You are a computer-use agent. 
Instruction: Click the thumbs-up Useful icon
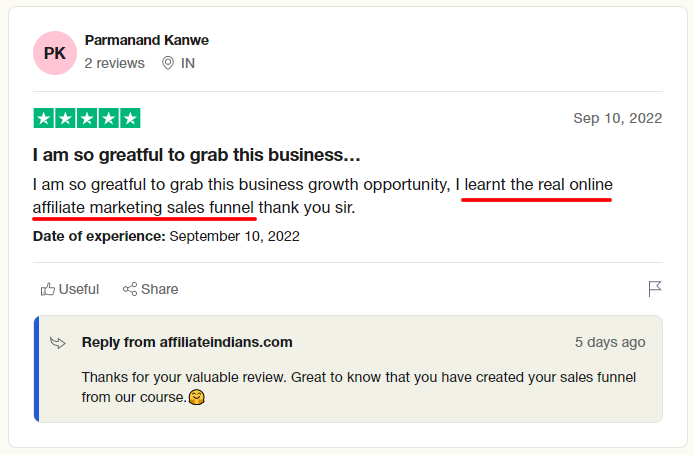(48, 289)
